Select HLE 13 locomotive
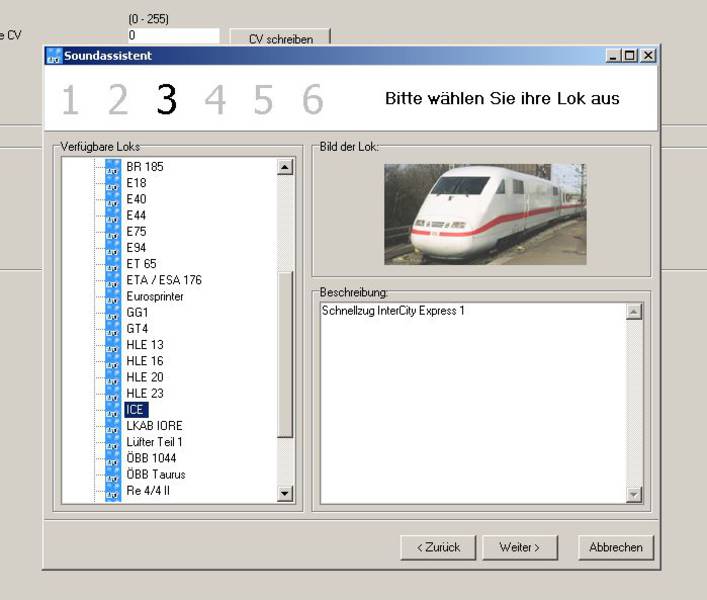The height and width of the screenshot is (600, 707). (145, 345)
